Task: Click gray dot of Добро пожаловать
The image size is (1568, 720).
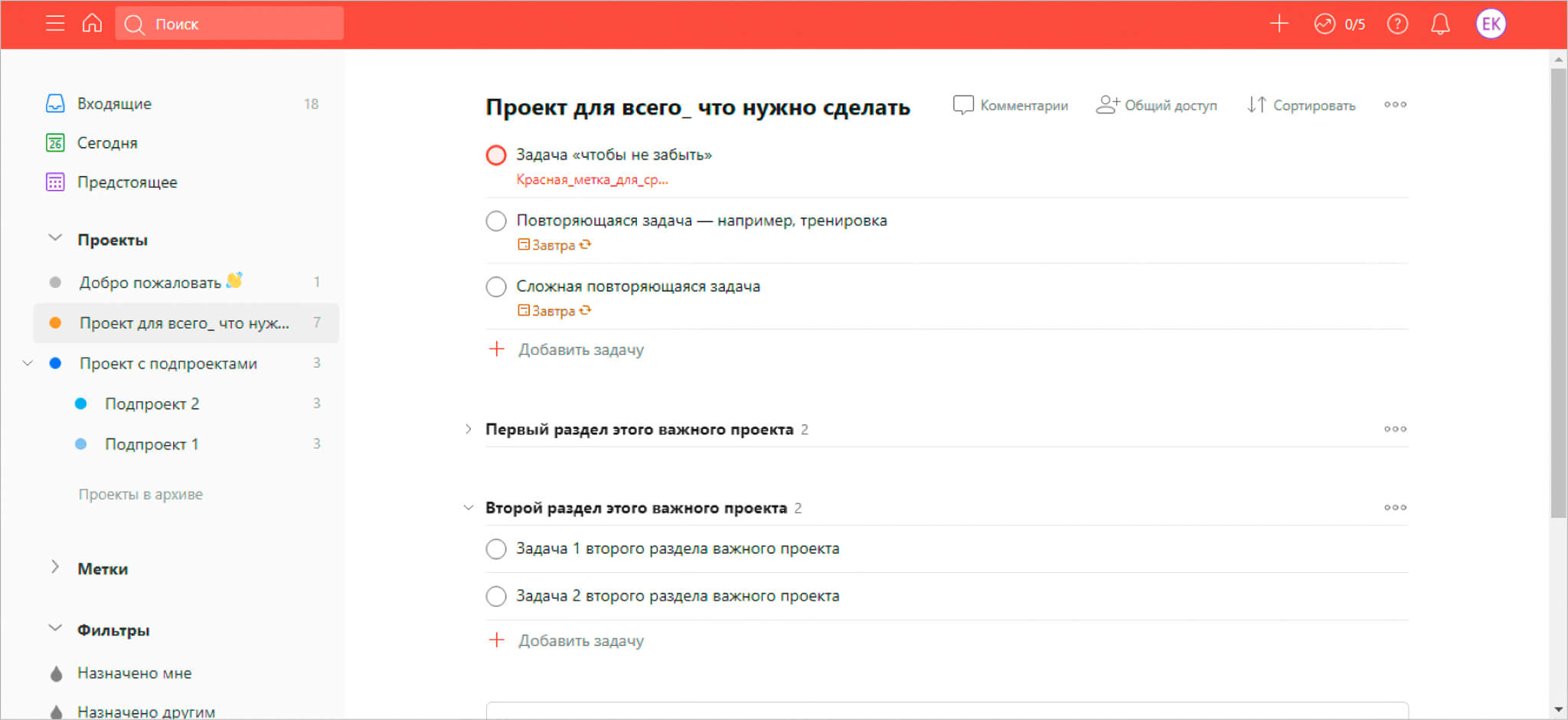Action: pos(55,282)
